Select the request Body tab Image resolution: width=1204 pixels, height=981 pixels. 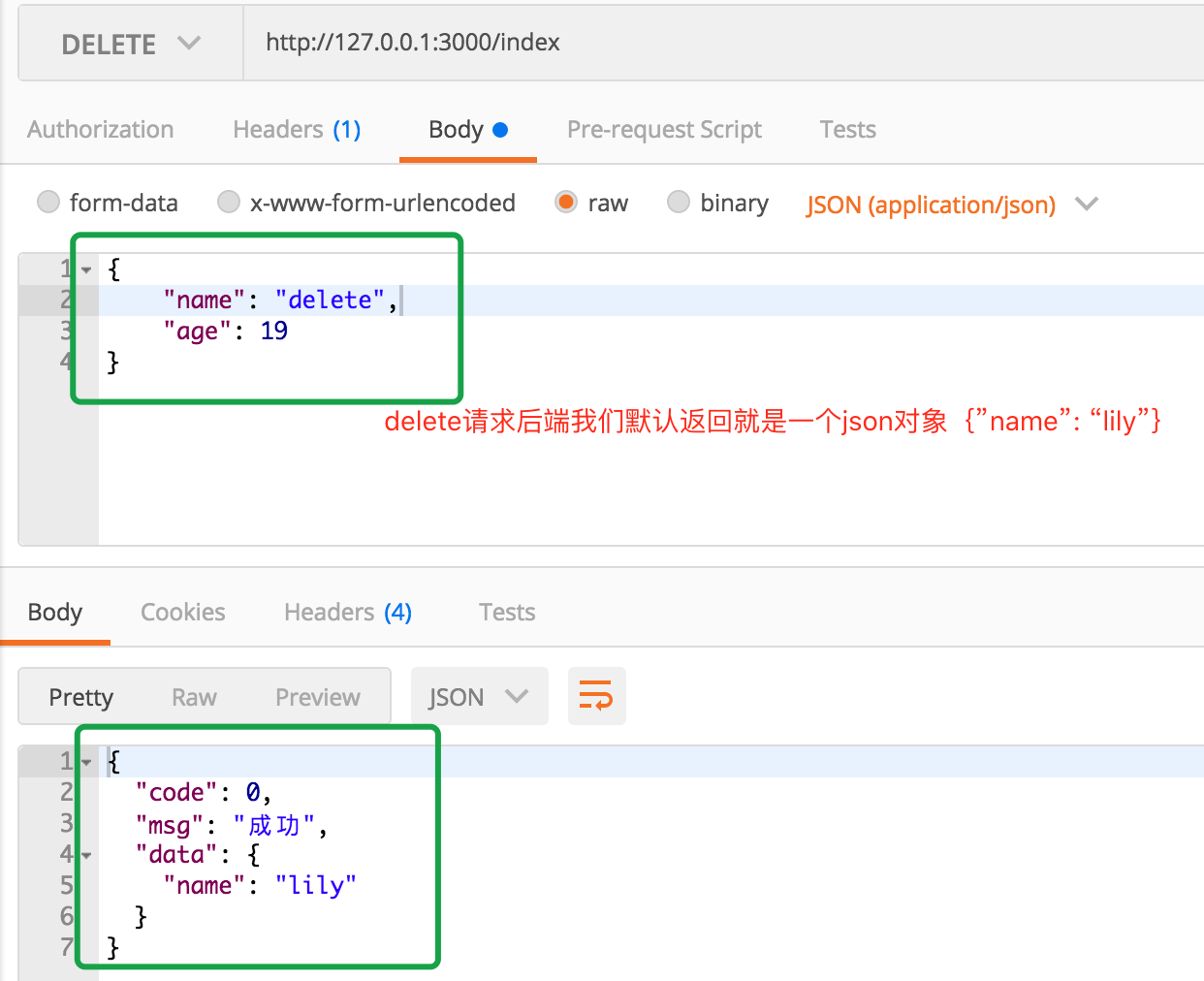coord(468,130)
